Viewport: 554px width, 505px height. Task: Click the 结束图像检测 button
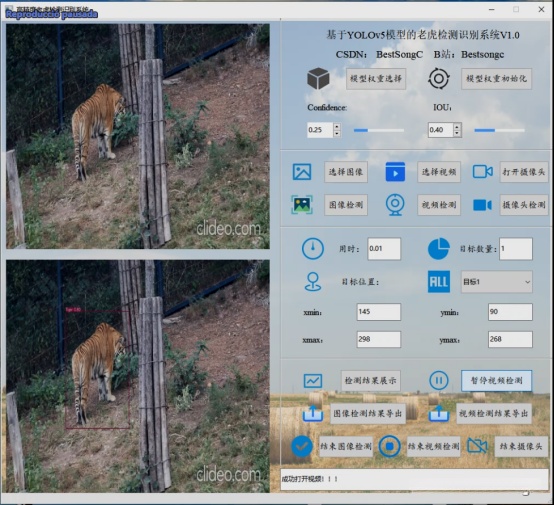tap(346, 446)
